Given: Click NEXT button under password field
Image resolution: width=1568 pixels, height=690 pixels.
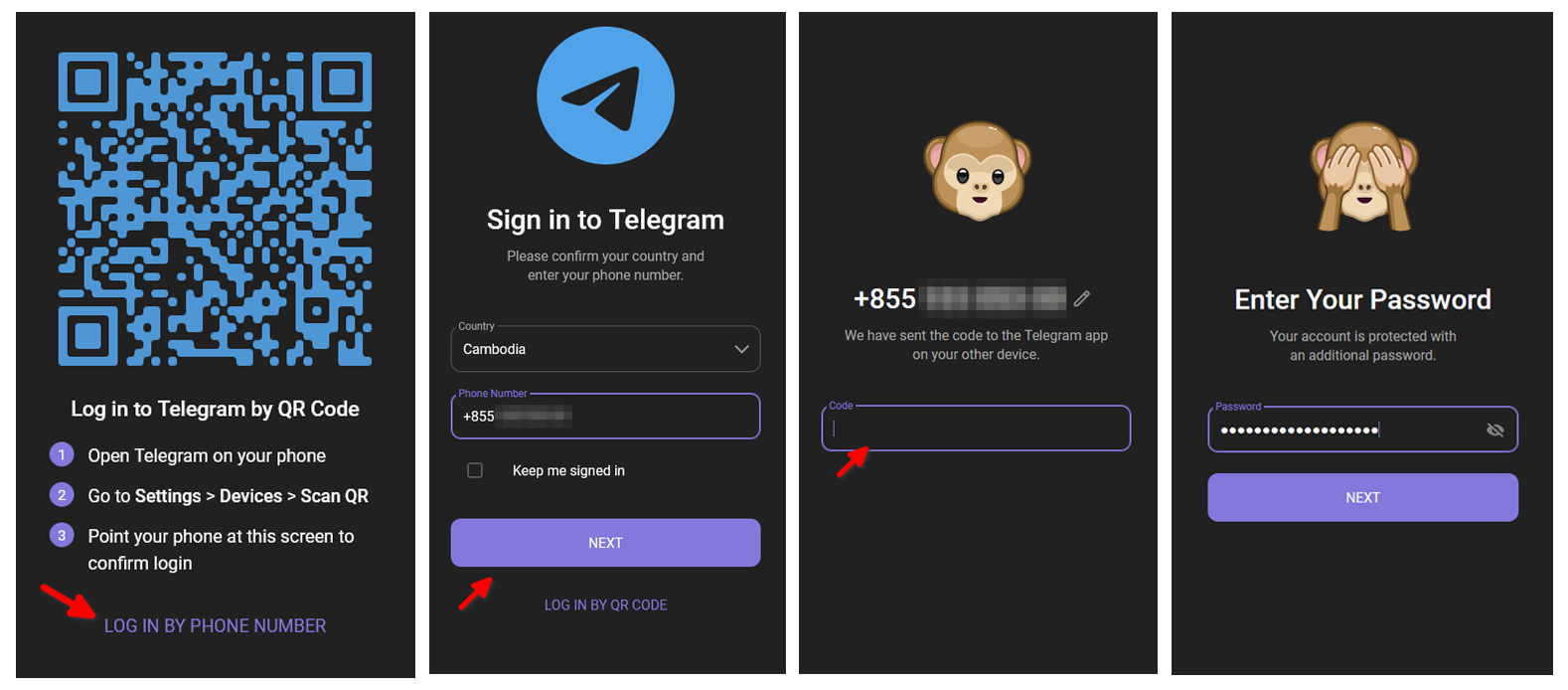Looking at the screenshot, I should [1362, 497].
